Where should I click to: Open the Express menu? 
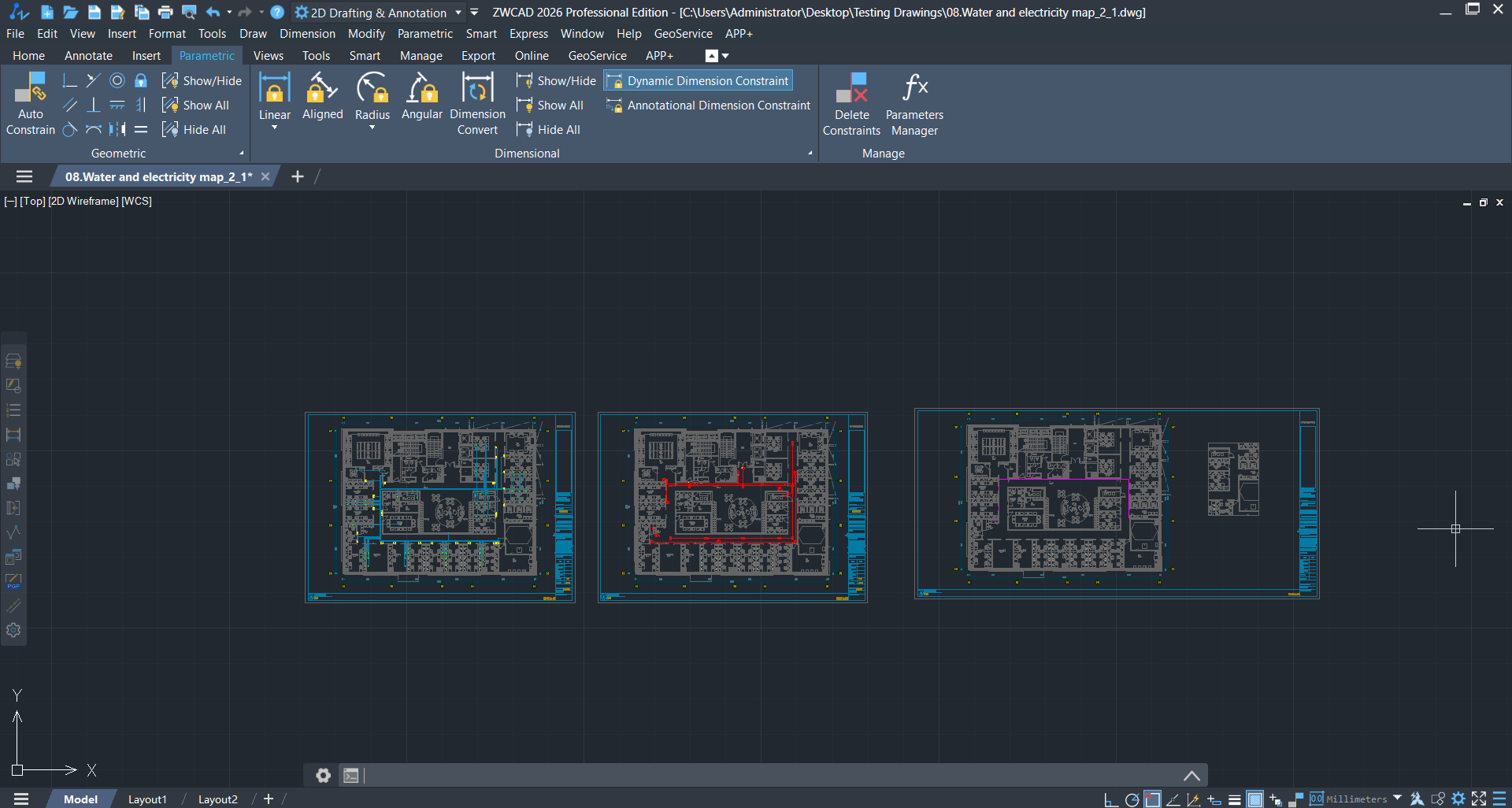click(528, 34)
